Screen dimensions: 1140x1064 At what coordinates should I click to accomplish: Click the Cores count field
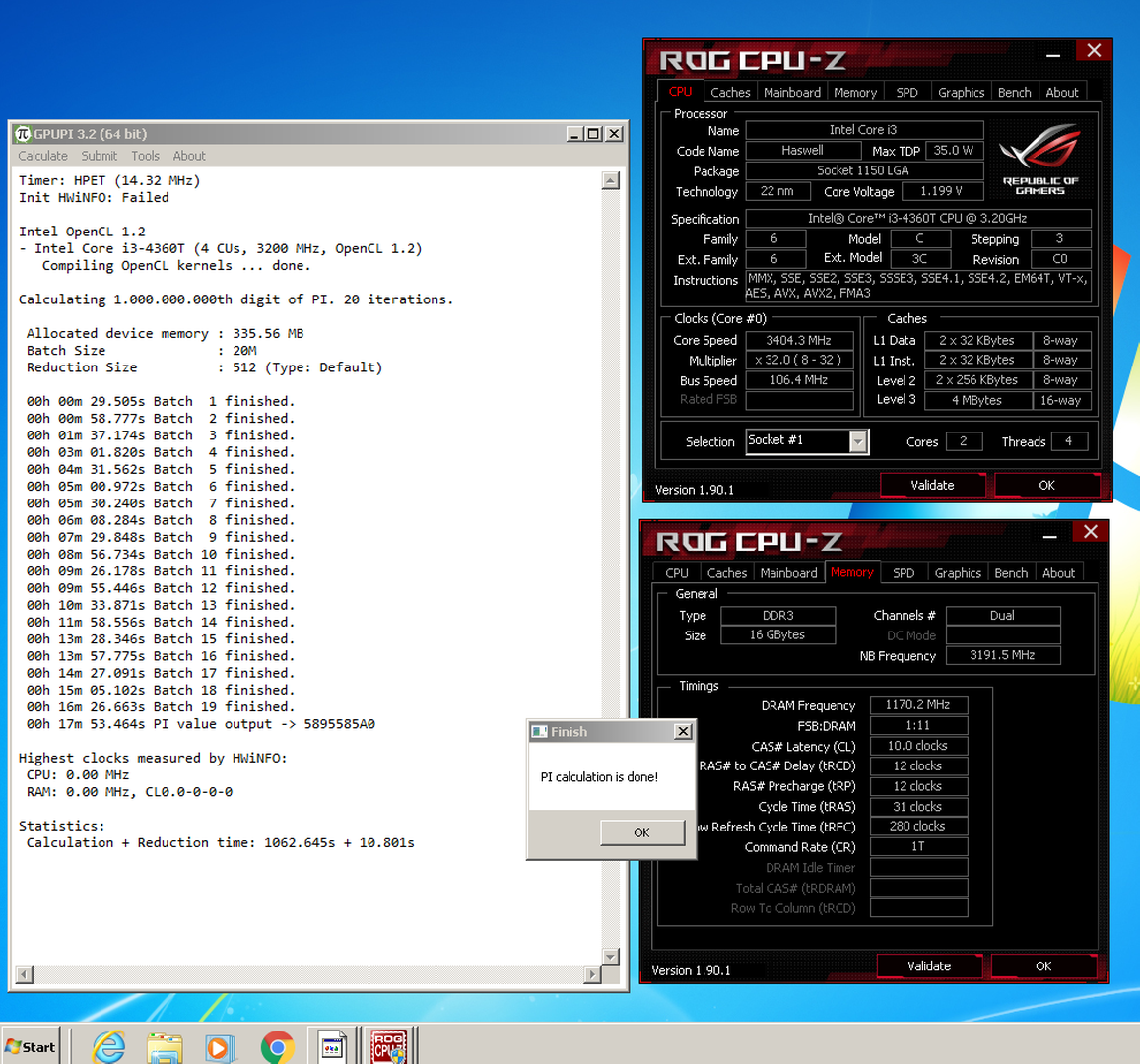pyautogui.click(x=964, y=441)
